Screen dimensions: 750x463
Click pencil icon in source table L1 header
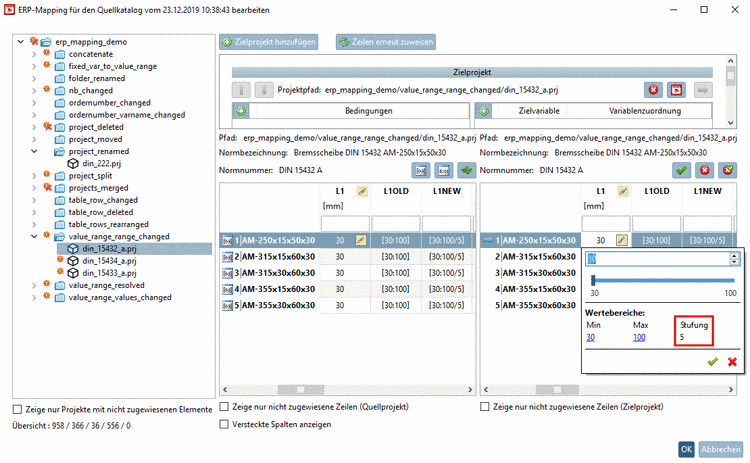(363, 191)
